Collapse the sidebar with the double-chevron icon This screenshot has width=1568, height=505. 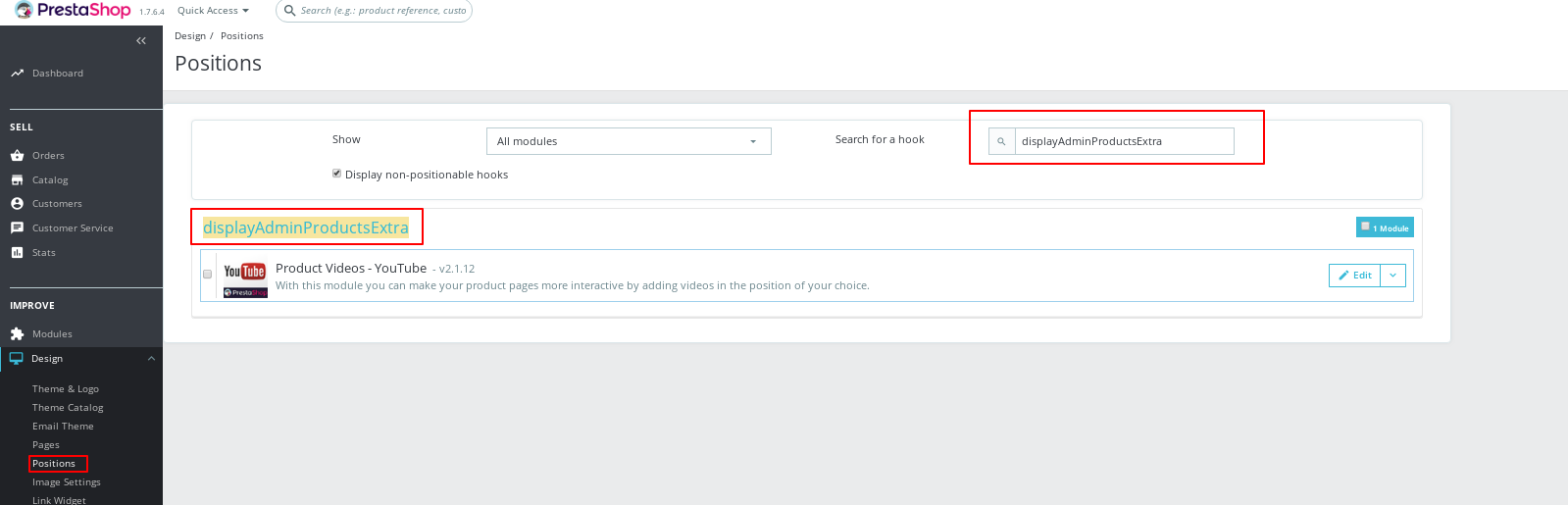click(x=141, y=40)
